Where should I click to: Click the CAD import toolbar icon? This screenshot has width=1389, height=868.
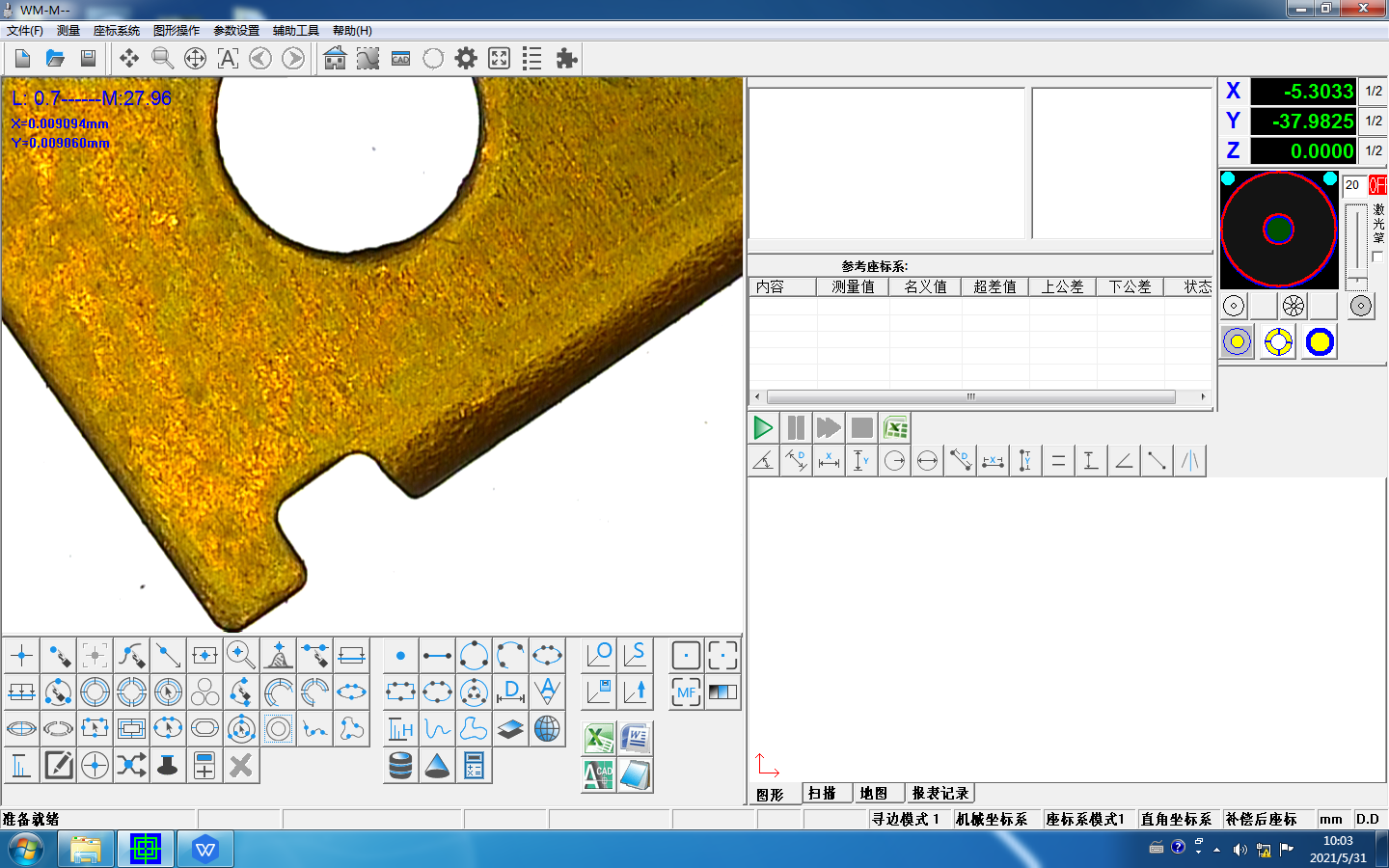[x=401, y=59]
